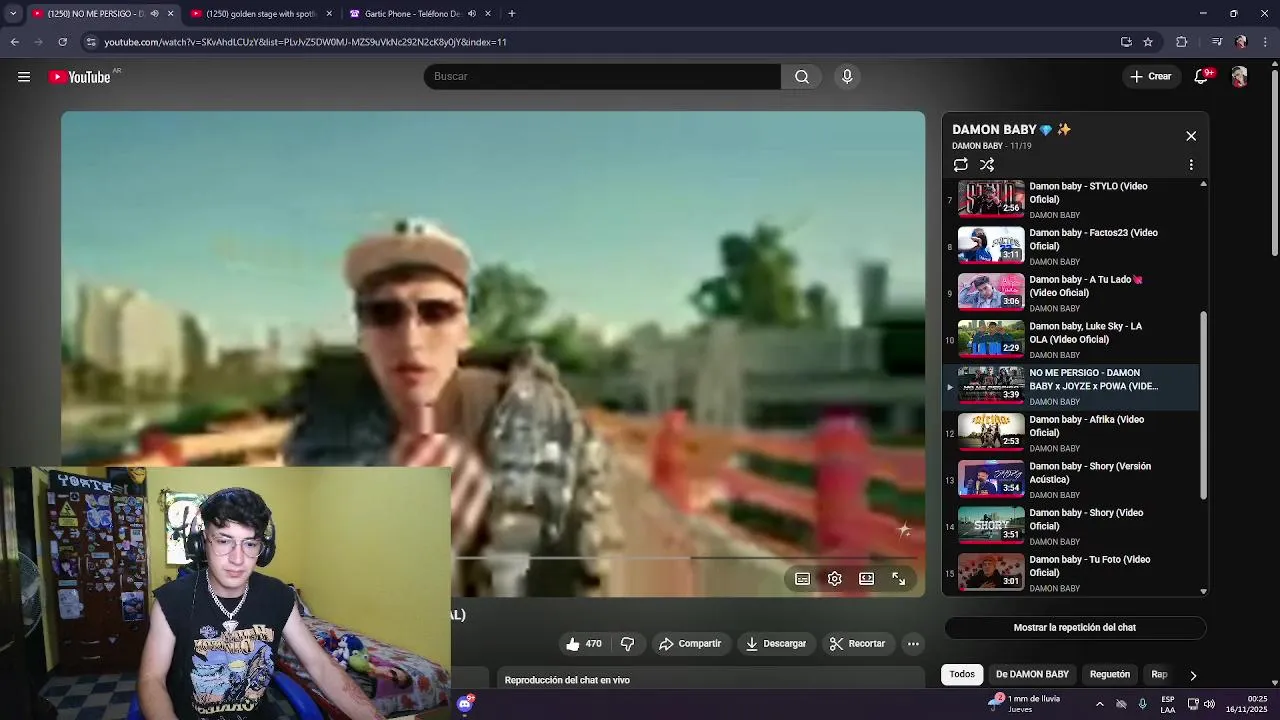Mute the Gartic Phone tab audio
Screen dimensions: 1280x720
471,14
